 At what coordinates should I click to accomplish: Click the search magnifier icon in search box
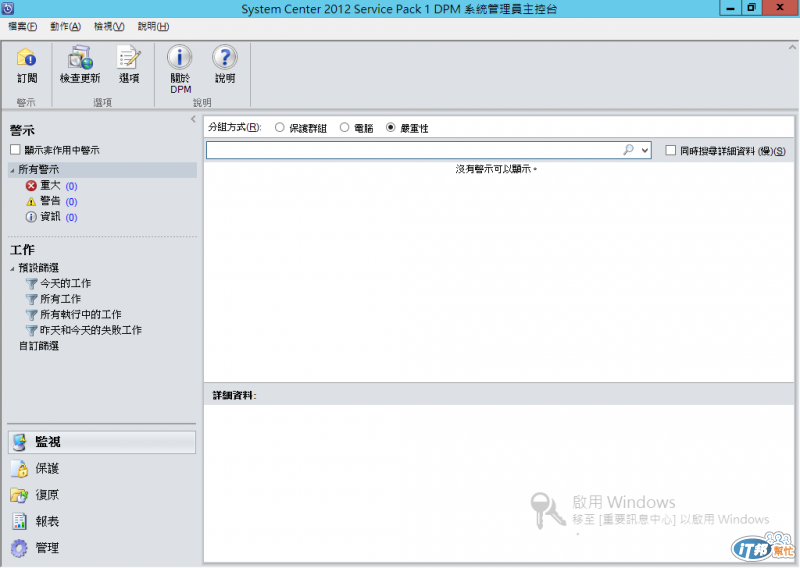(x=628, y=150)
